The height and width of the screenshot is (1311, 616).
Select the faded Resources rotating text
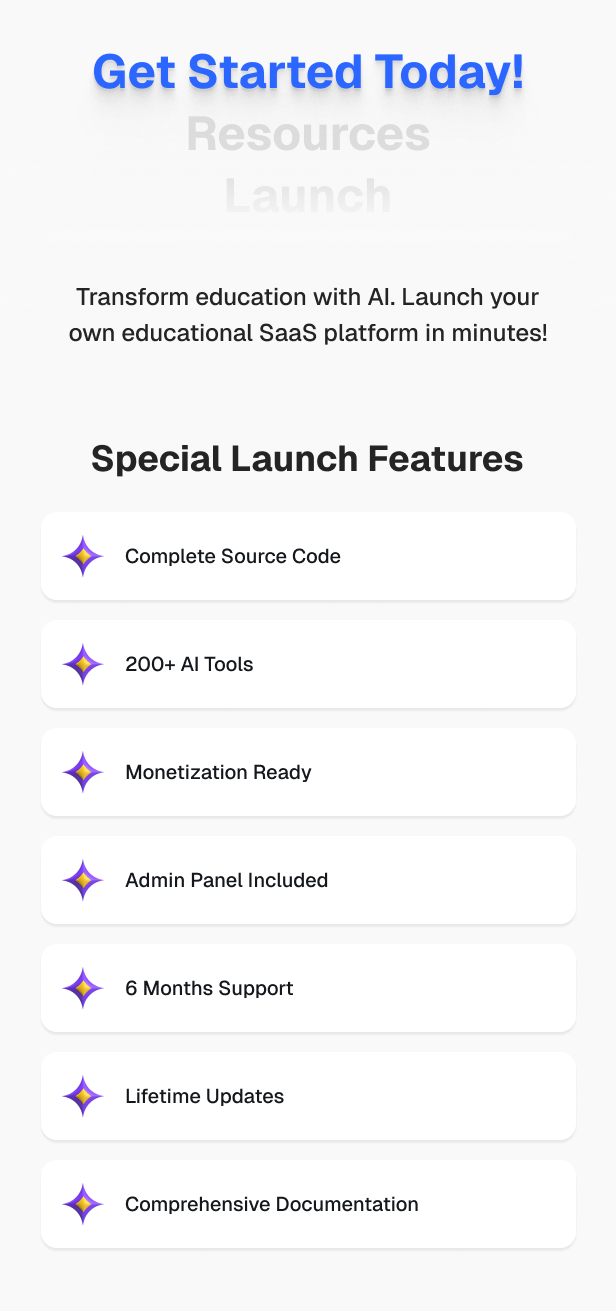(308, 135)
